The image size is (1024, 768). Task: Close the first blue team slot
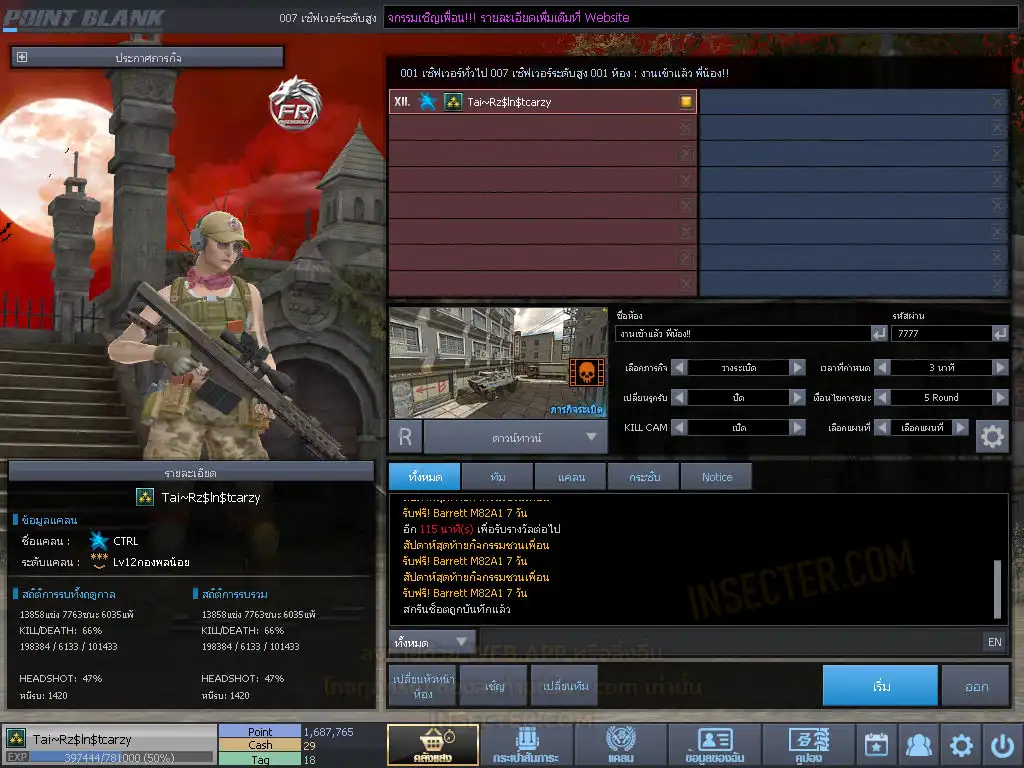pyautogui.click(x=997, y=102)
